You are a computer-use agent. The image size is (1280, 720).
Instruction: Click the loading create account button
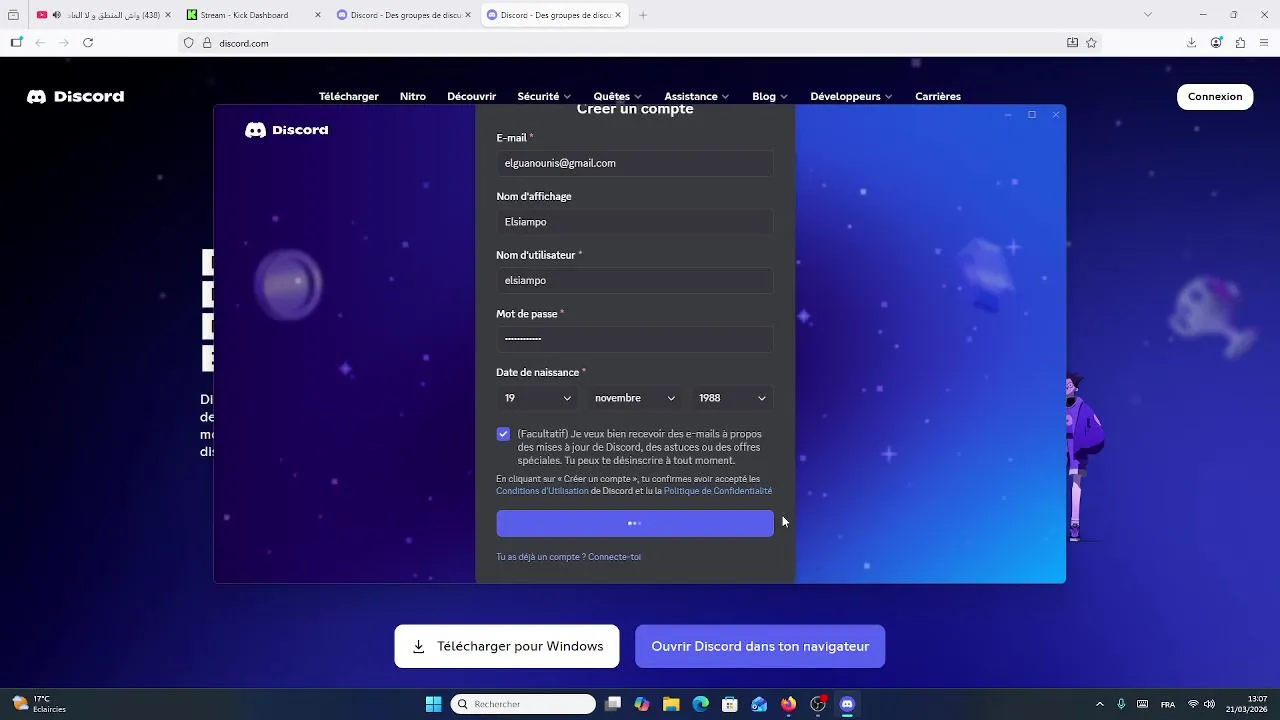pyautogui.click(x=635, y=523)
